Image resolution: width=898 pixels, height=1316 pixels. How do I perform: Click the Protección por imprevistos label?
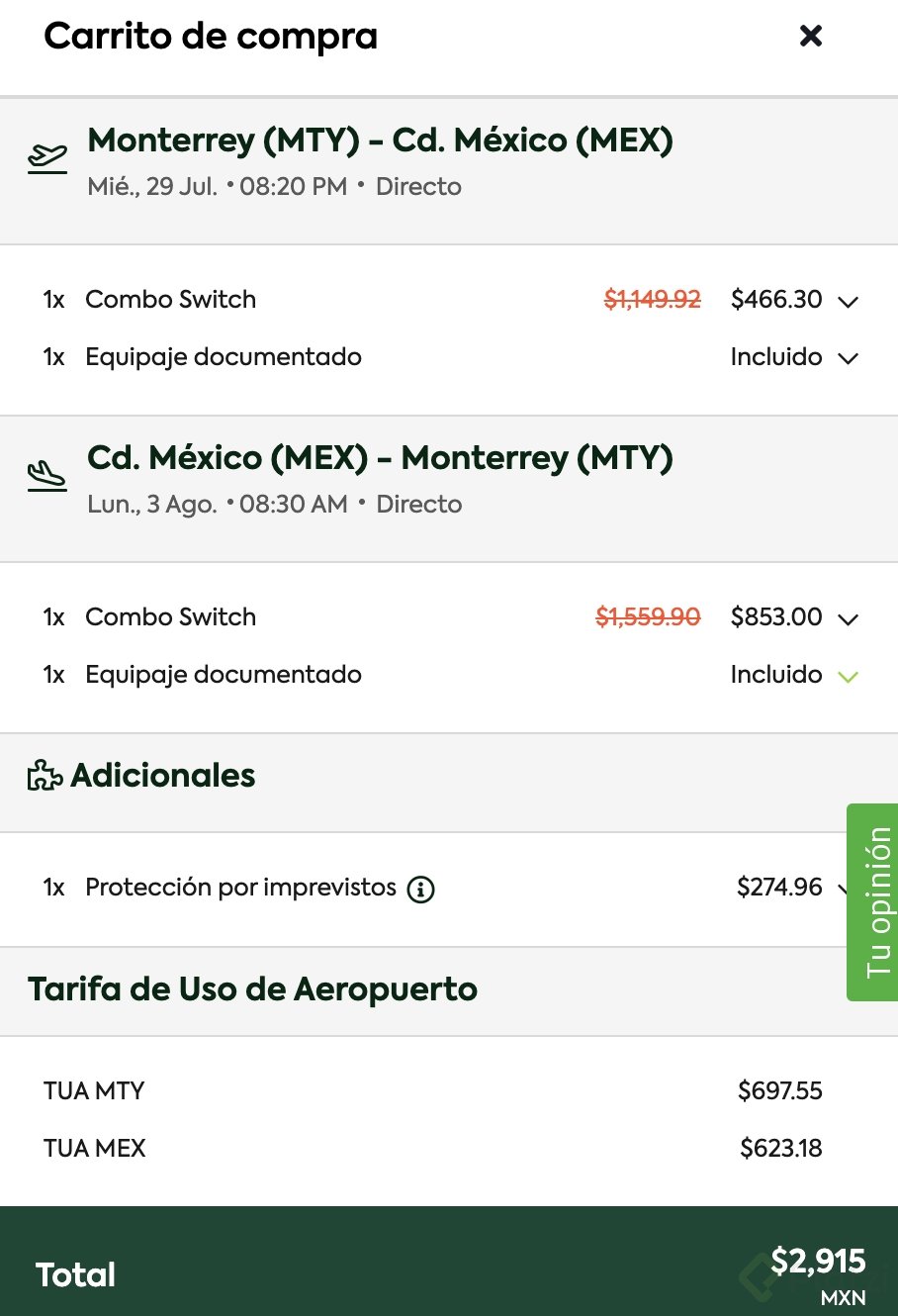(x=240, y=888)
